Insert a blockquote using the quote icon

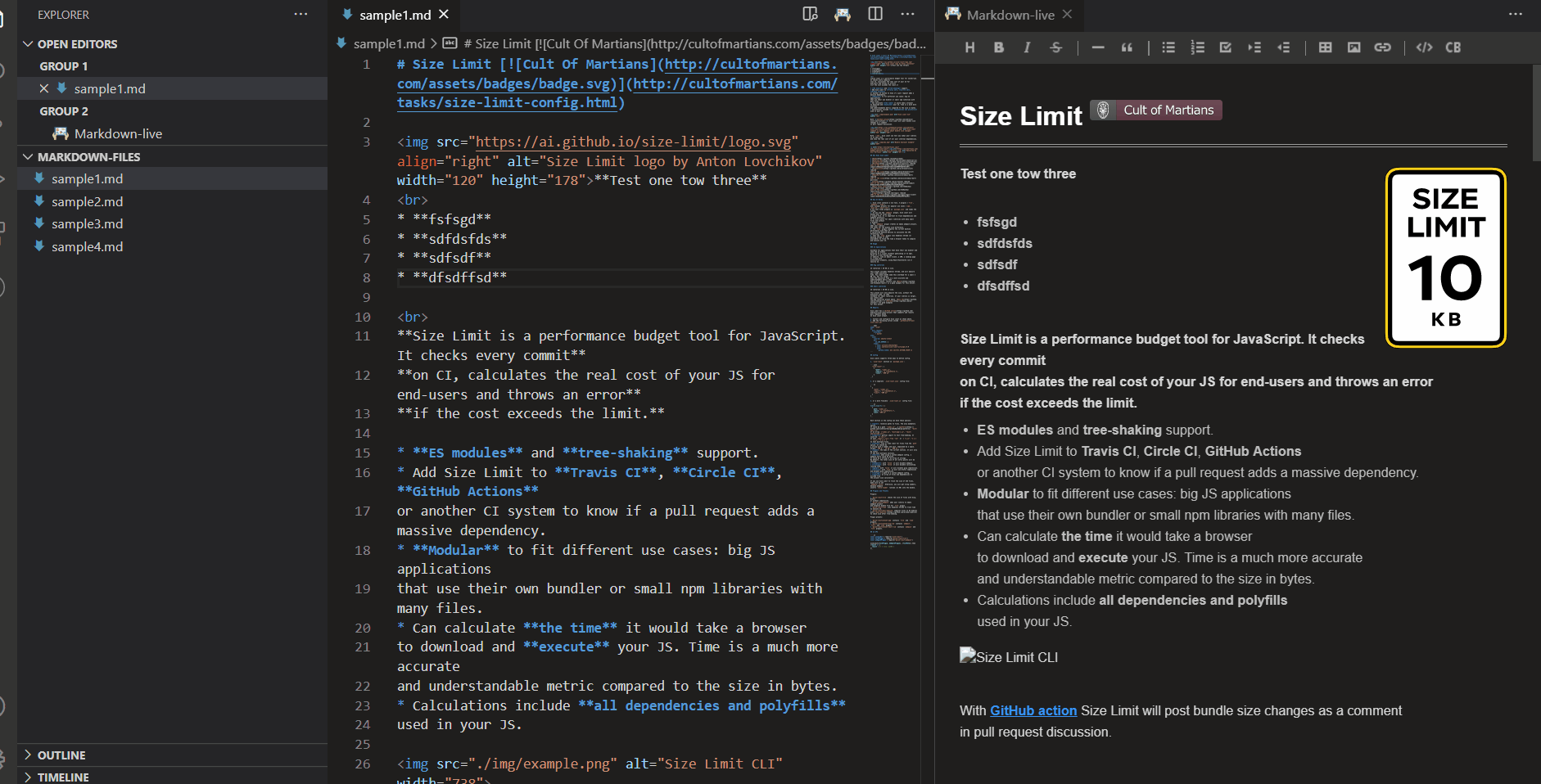[1127, 47]
